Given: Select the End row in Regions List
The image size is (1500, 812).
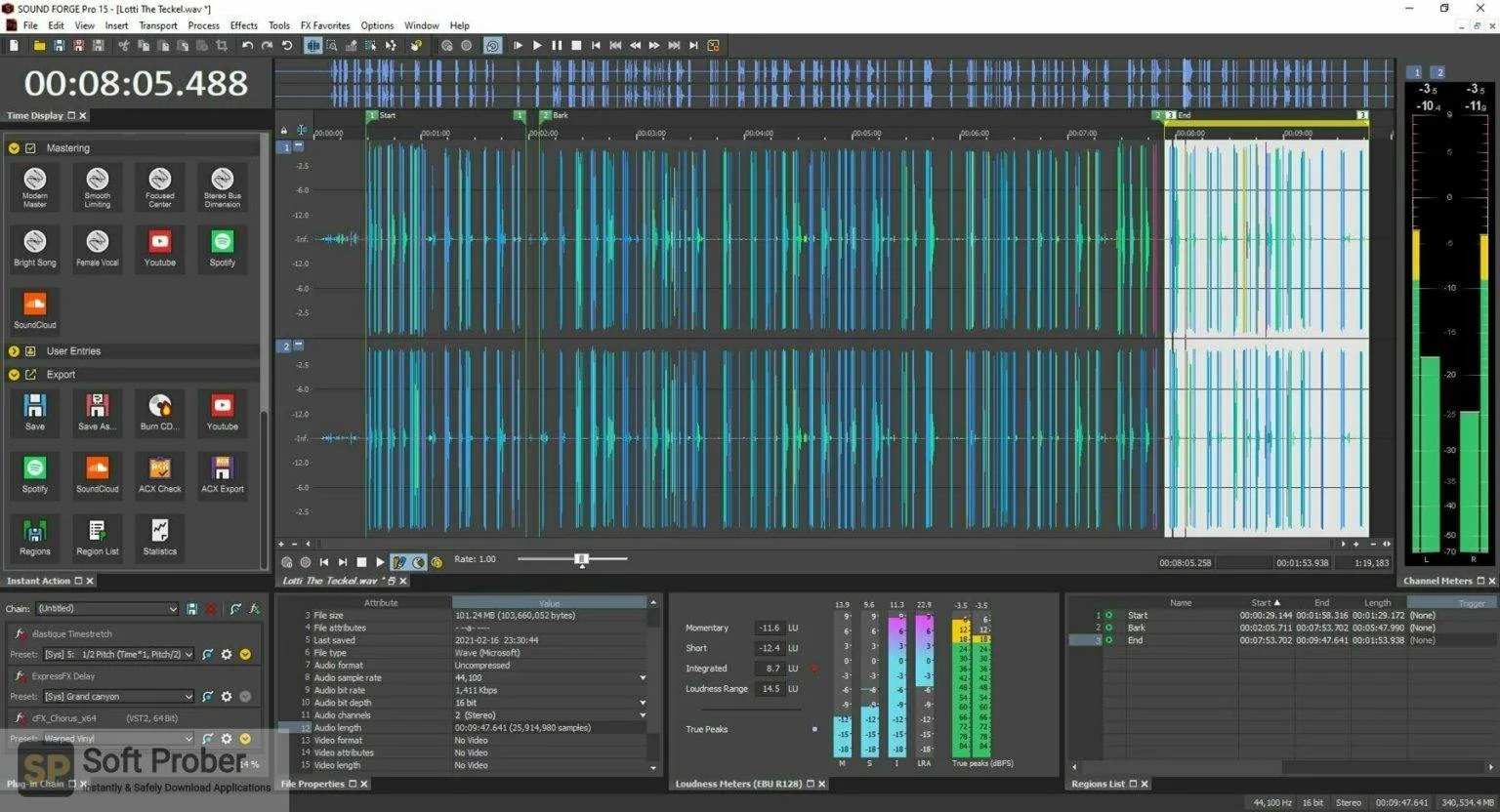Looking at the screenshot, I should [x=1281, y=641].
